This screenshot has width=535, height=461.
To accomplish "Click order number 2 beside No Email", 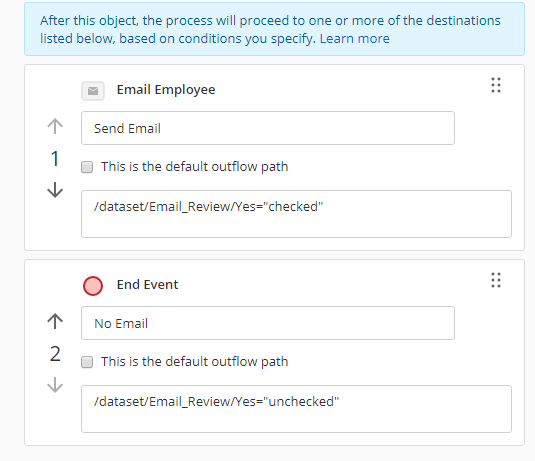I will (55, 354).
